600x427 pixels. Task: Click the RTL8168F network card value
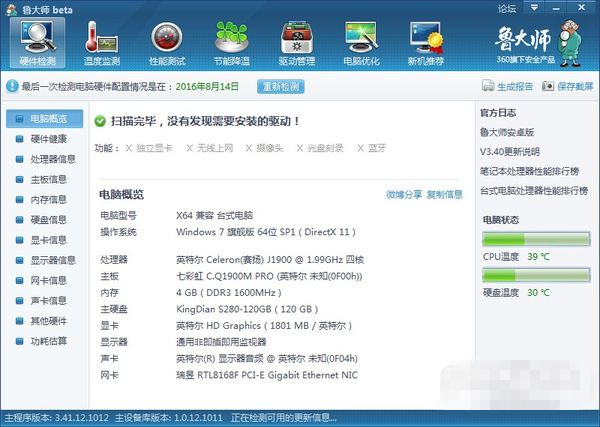(x=267, y=375)
